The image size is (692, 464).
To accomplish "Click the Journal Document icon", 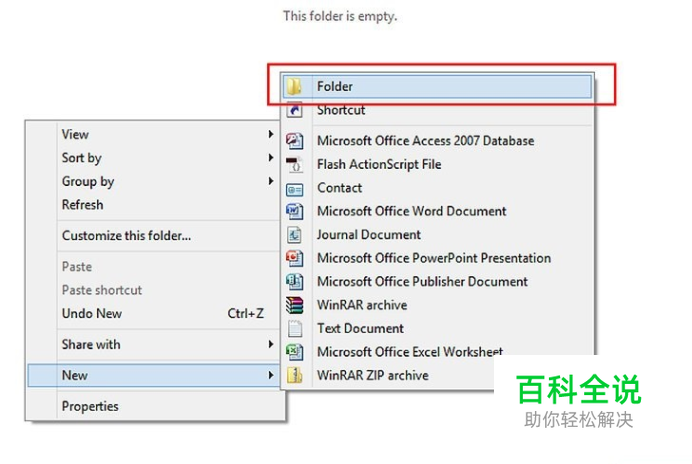I will 294,234.
